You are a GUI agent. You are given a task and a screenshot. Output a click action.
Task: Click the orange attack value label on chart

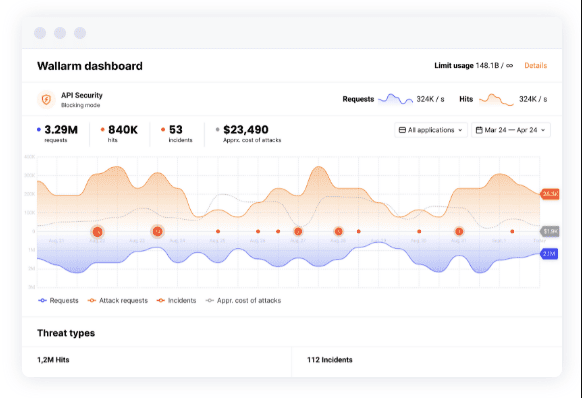pos(550,194)
